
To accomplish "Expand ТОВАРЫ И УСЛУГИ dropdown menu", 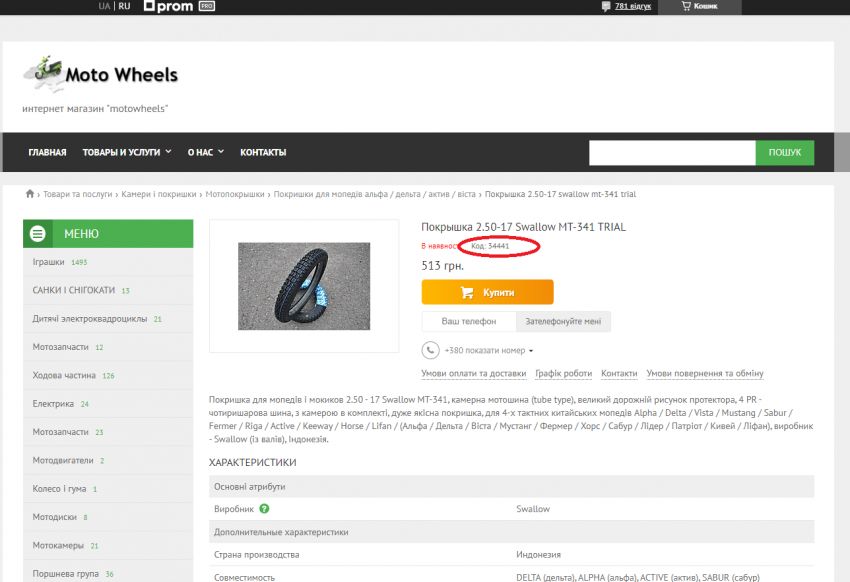I will (127, 152).
